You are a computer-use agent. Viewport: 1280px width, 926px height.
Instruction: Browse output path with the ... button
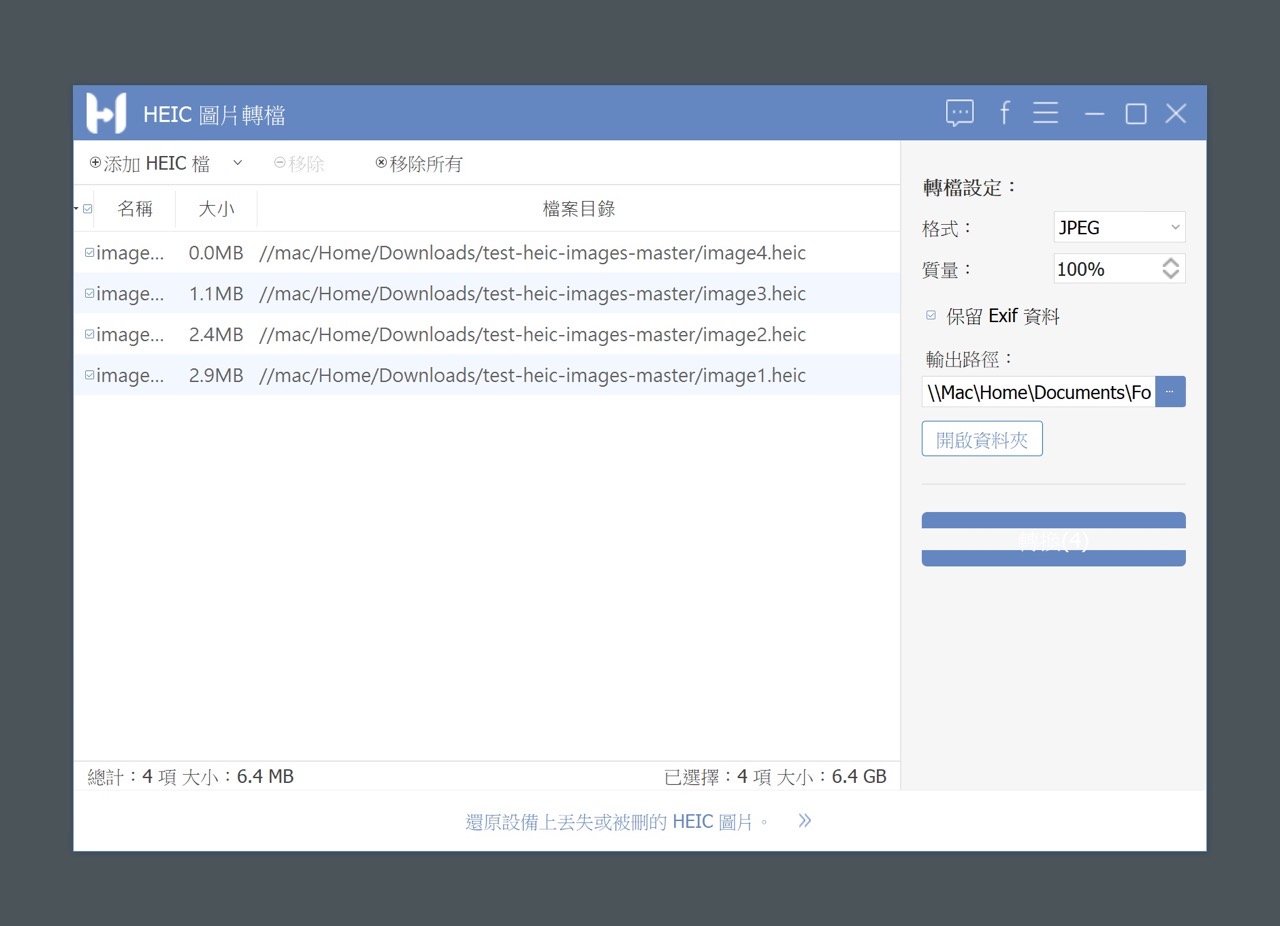point(1170,392)
